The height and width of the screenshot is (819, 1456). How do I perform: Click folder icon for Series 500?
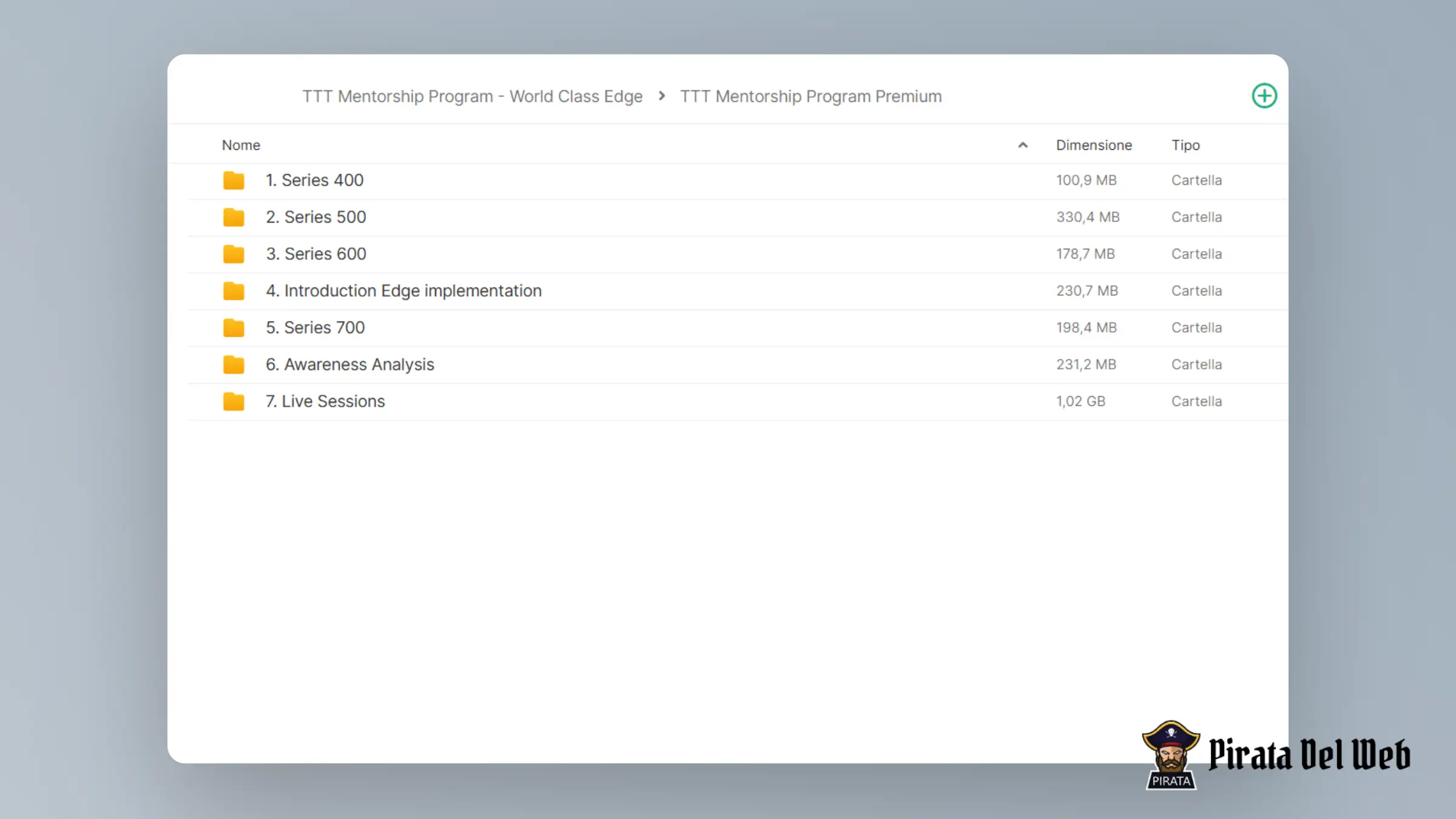[234, 217]
